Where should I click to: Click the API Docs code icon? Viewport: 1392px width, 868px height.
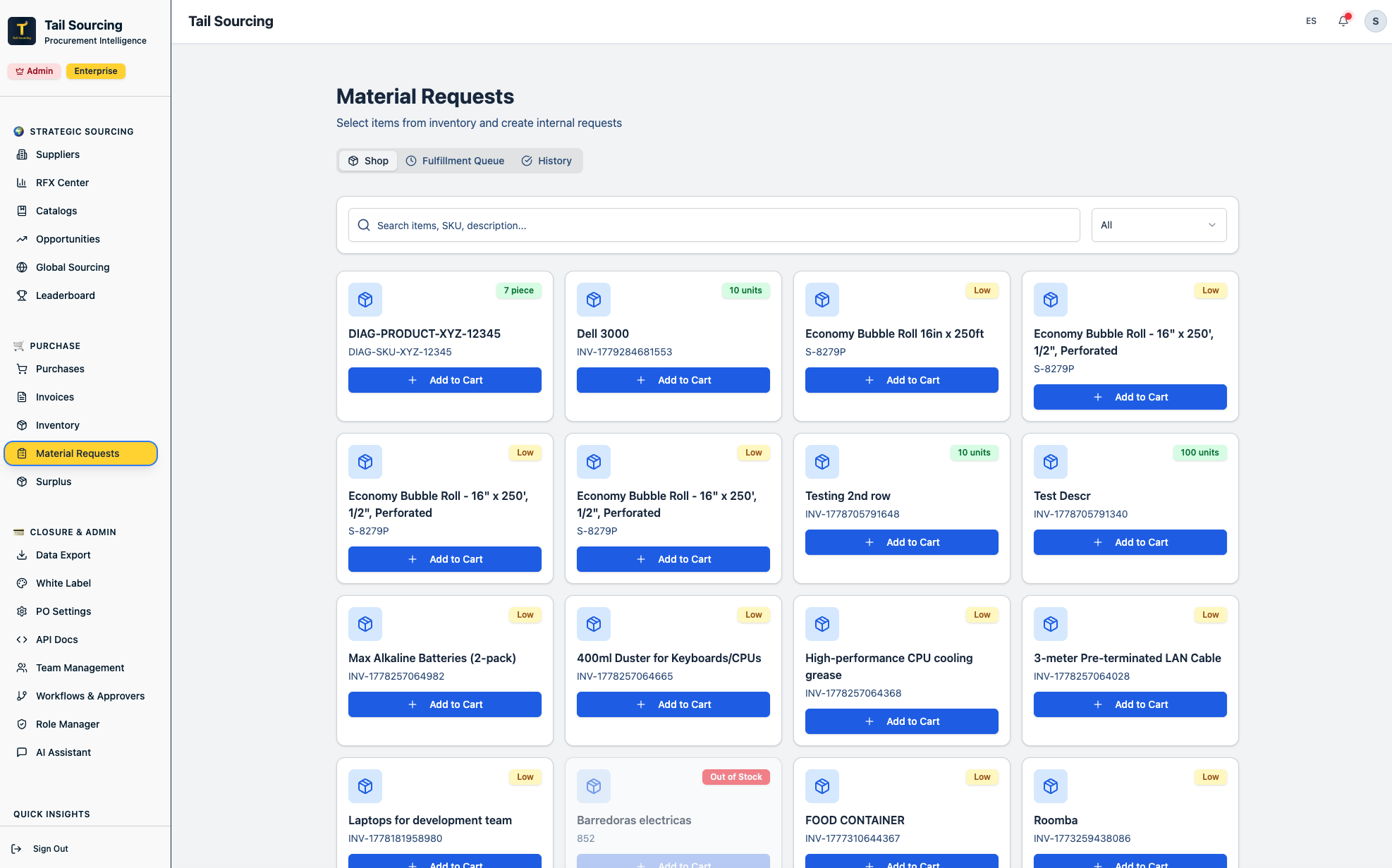tap(22, 640)
